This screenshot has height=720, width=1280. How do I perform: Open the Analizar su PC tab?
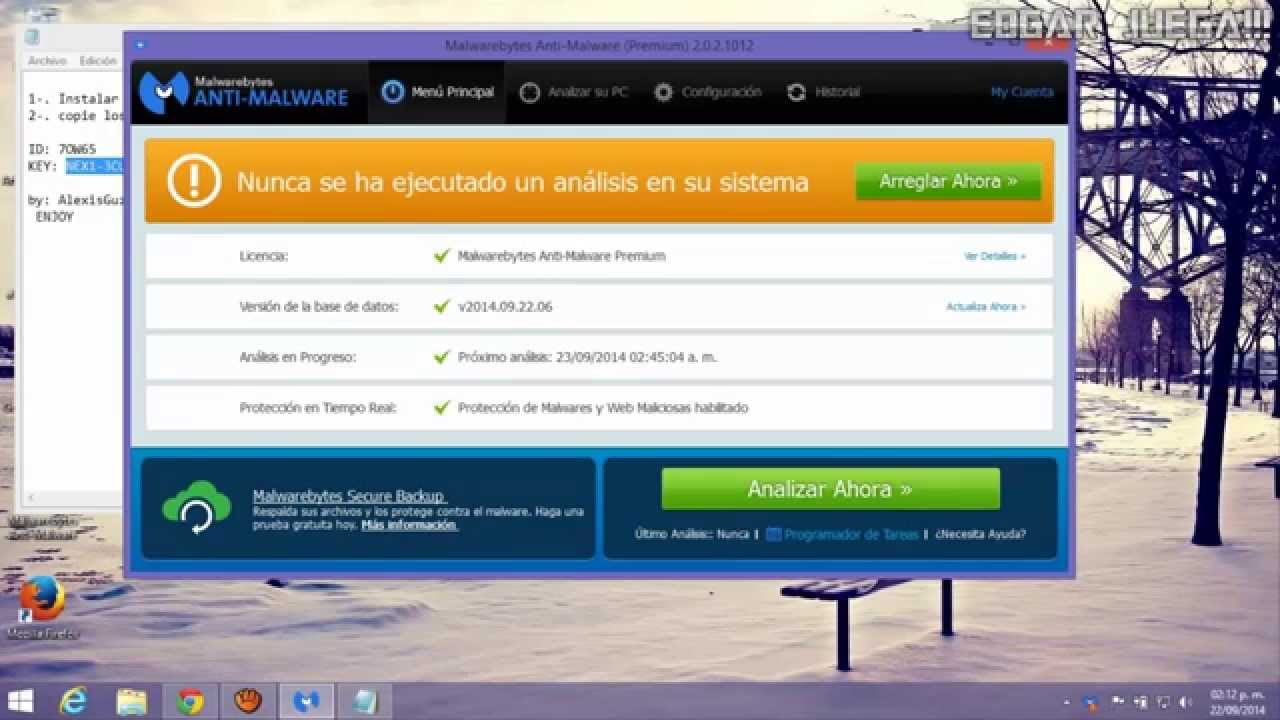pyautogui.click(x=574, y=92)
